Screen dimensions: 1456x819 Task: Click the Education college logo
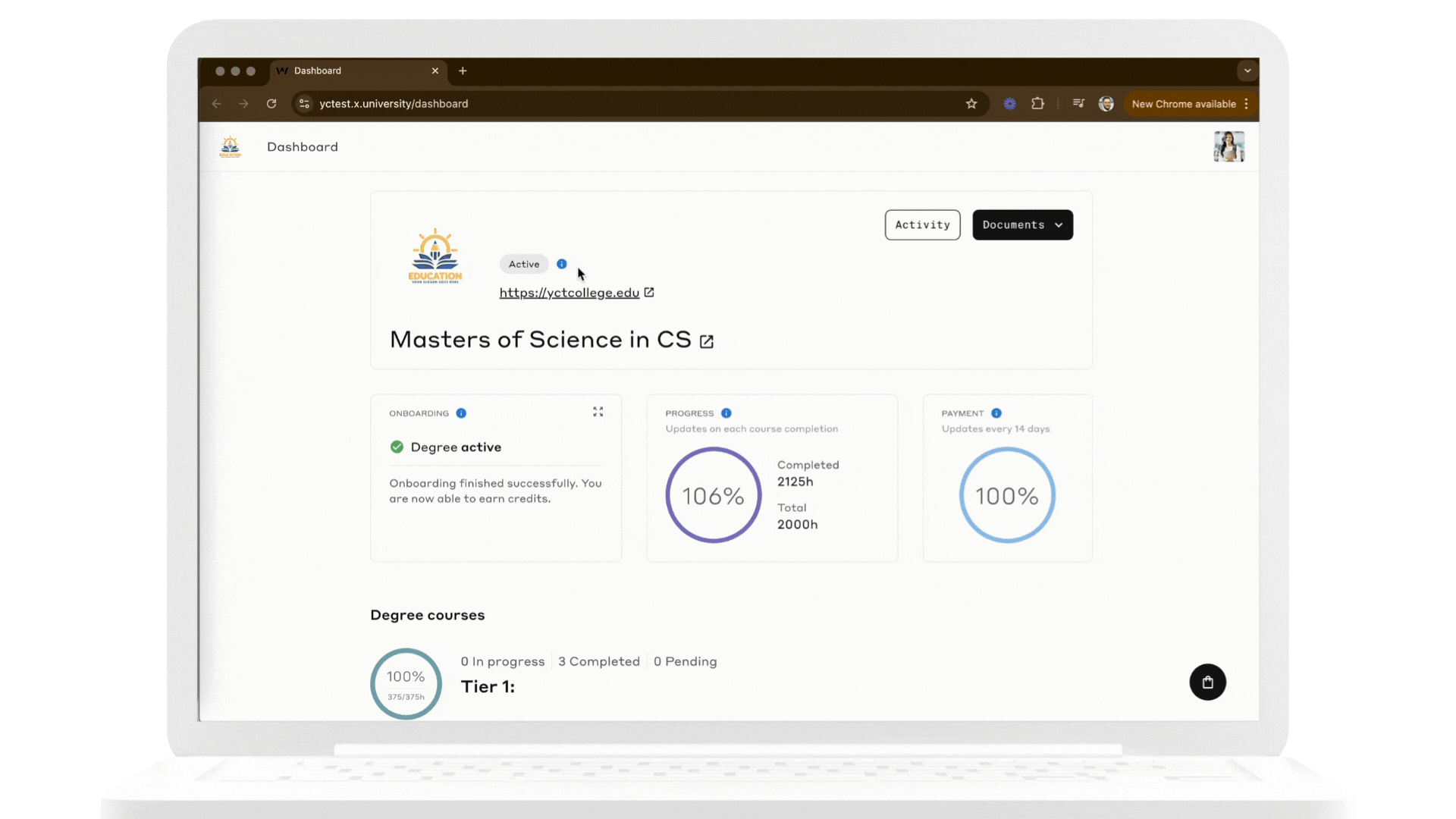(435, 256)
